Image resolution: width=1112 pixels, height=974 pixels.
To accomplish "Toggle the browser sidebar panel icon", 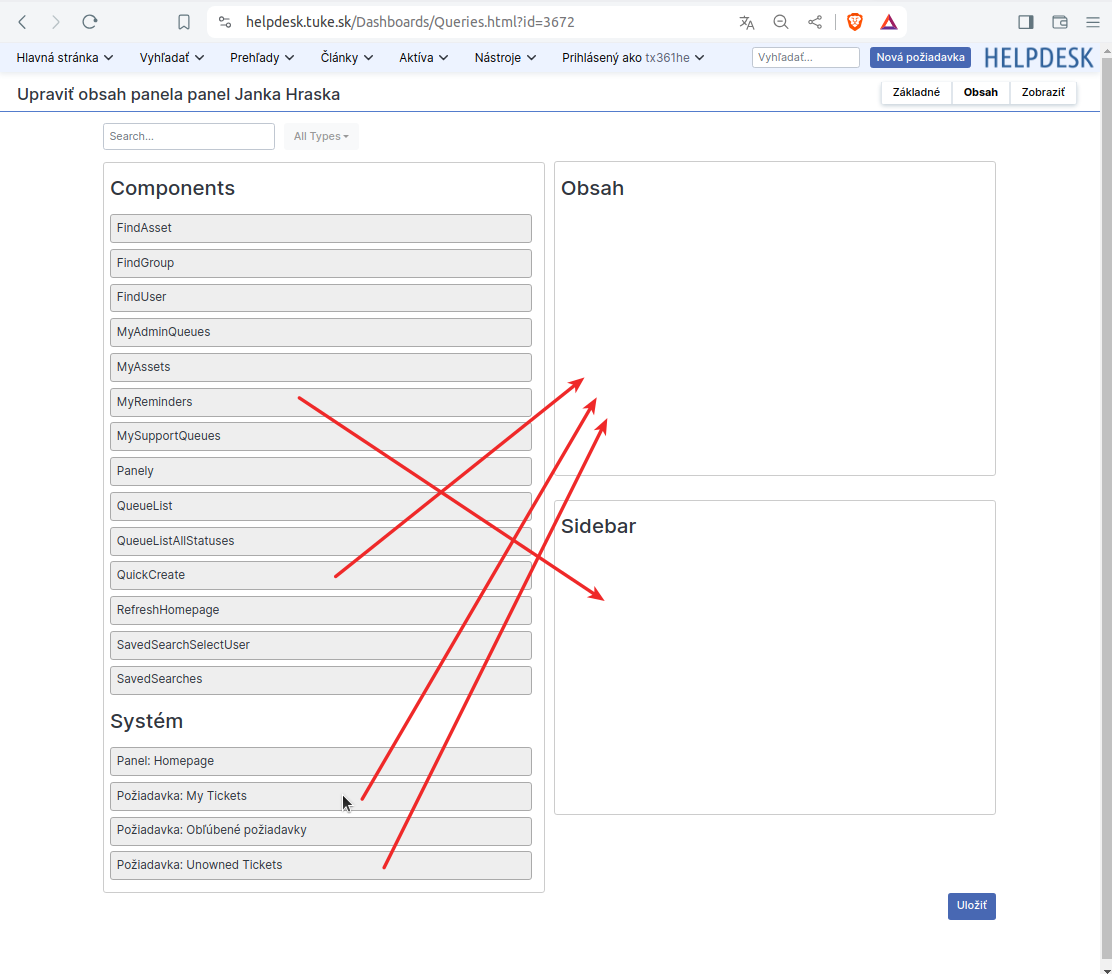I will tap(1025, 22).
